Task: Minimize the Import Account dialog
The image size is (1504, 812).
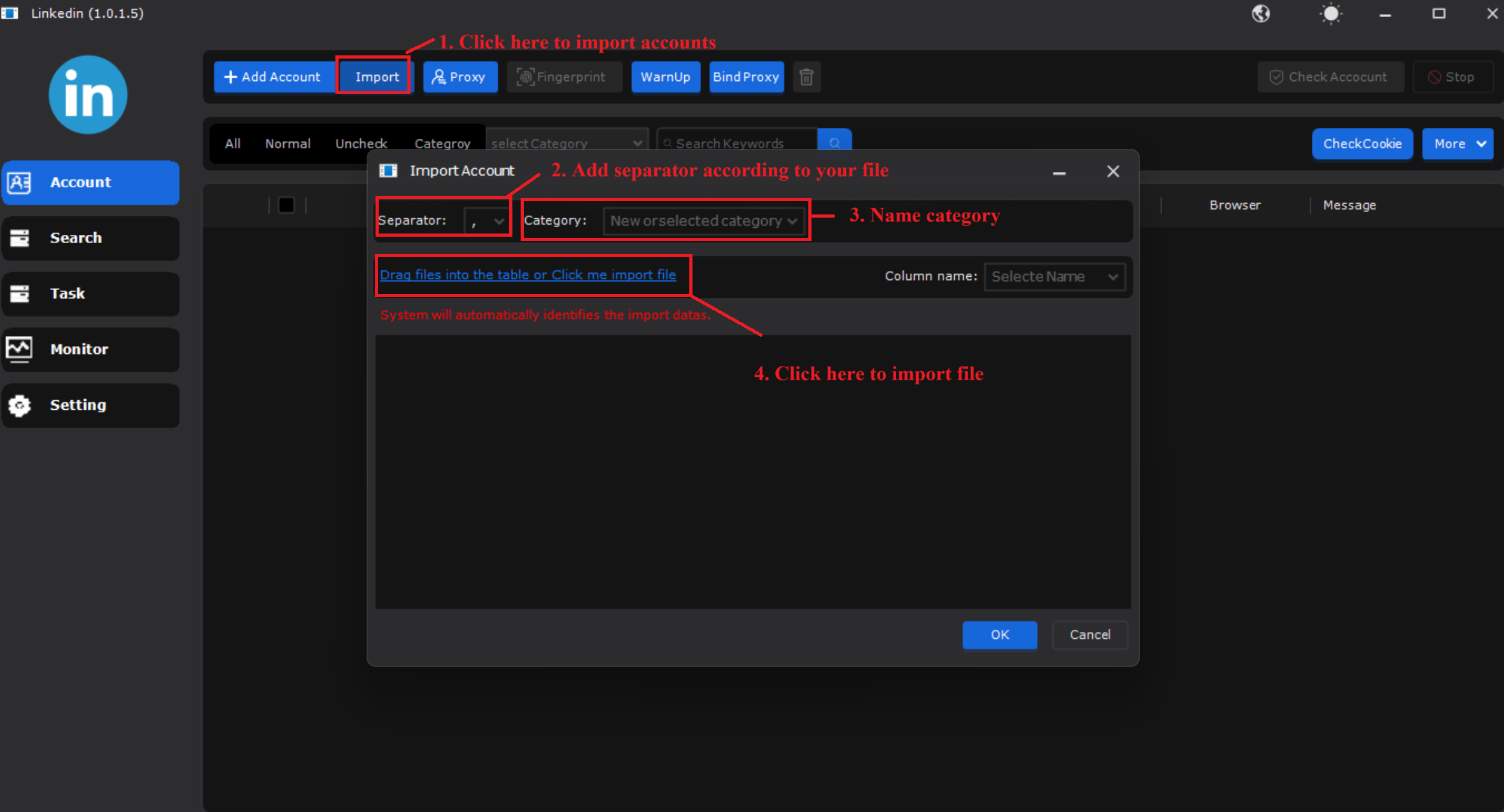Action: [1059, 172]
